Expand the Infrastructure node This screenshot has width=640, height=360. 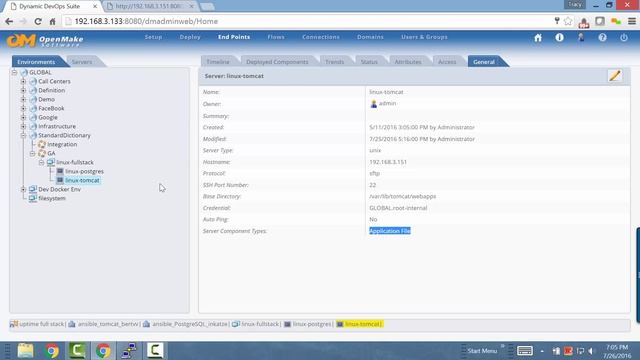pyautogui.click(x=23, y=126)
